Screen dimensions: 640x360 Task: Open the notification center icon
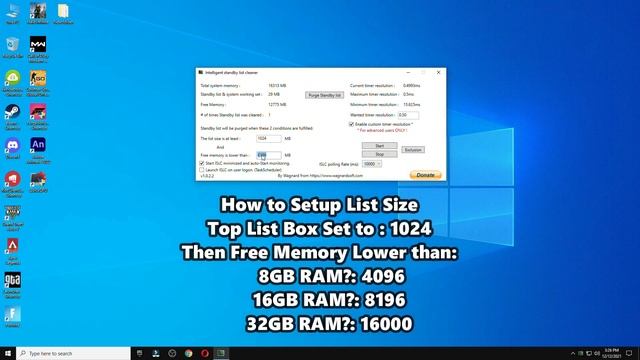coord(629,353)
